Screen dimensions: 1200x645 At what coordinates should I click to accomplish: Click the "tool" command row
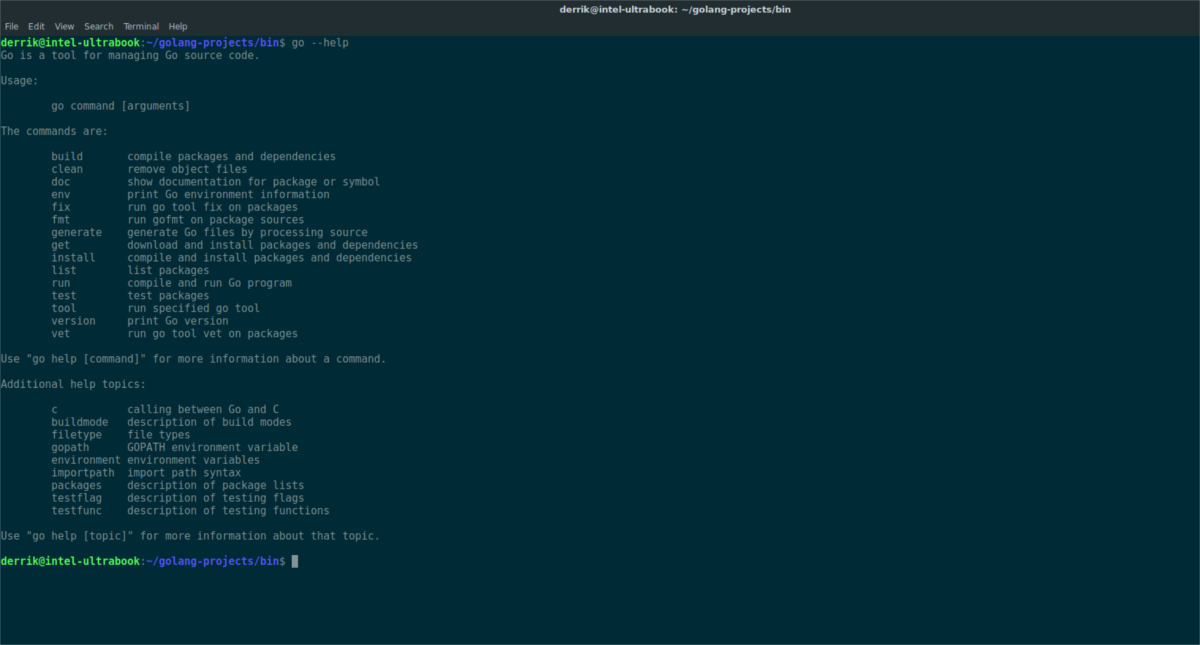pos(155,309)
